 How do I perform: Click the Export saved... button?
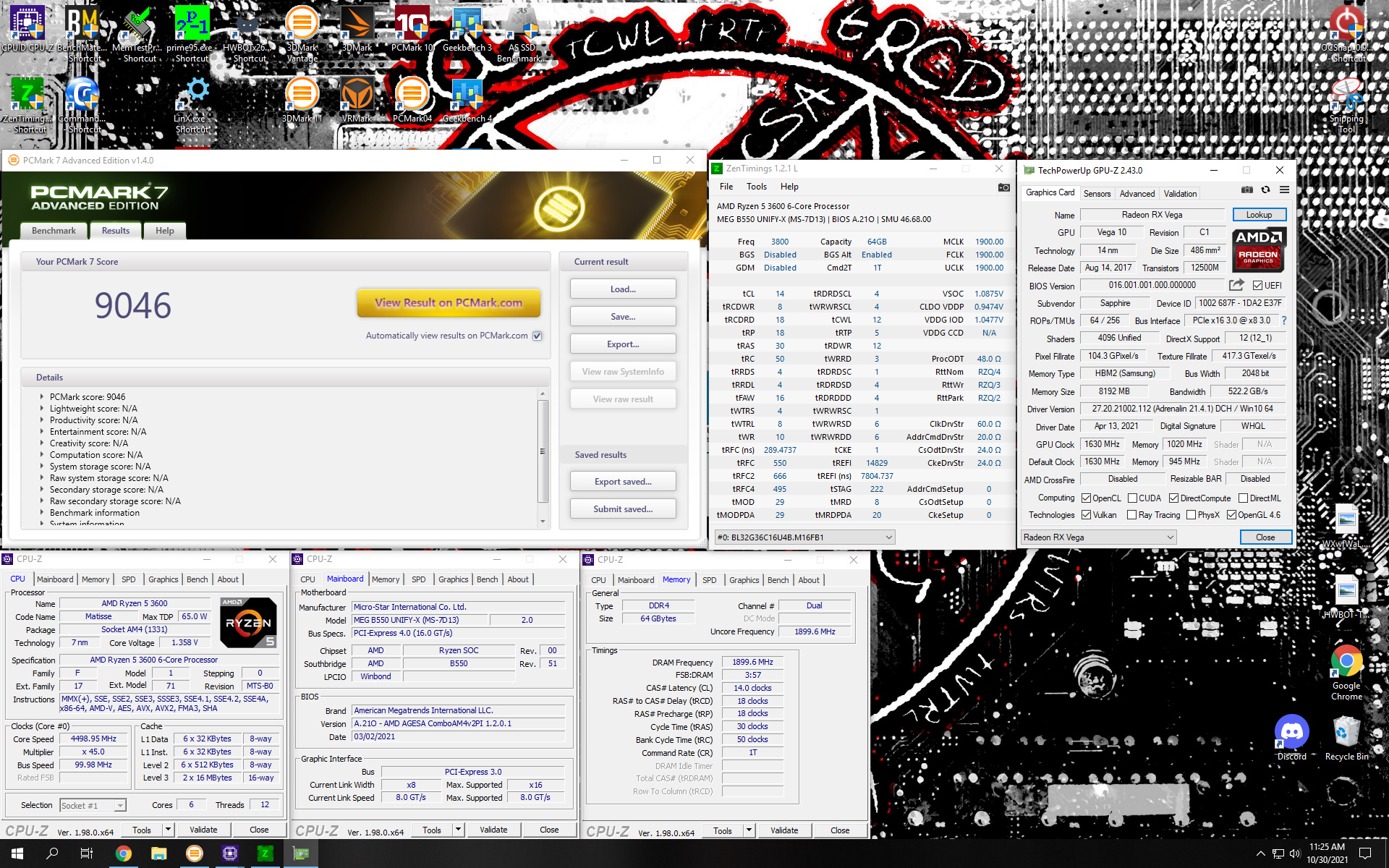[623, 482]
